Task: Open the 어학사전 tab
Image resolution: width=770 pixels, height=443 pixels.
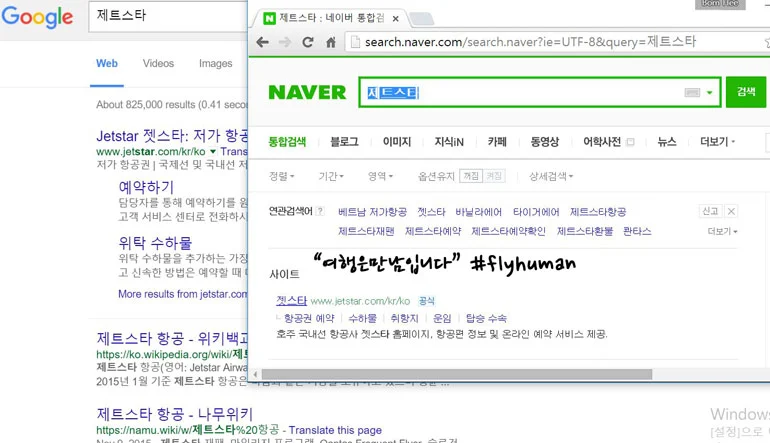Action: coord(602,142)
